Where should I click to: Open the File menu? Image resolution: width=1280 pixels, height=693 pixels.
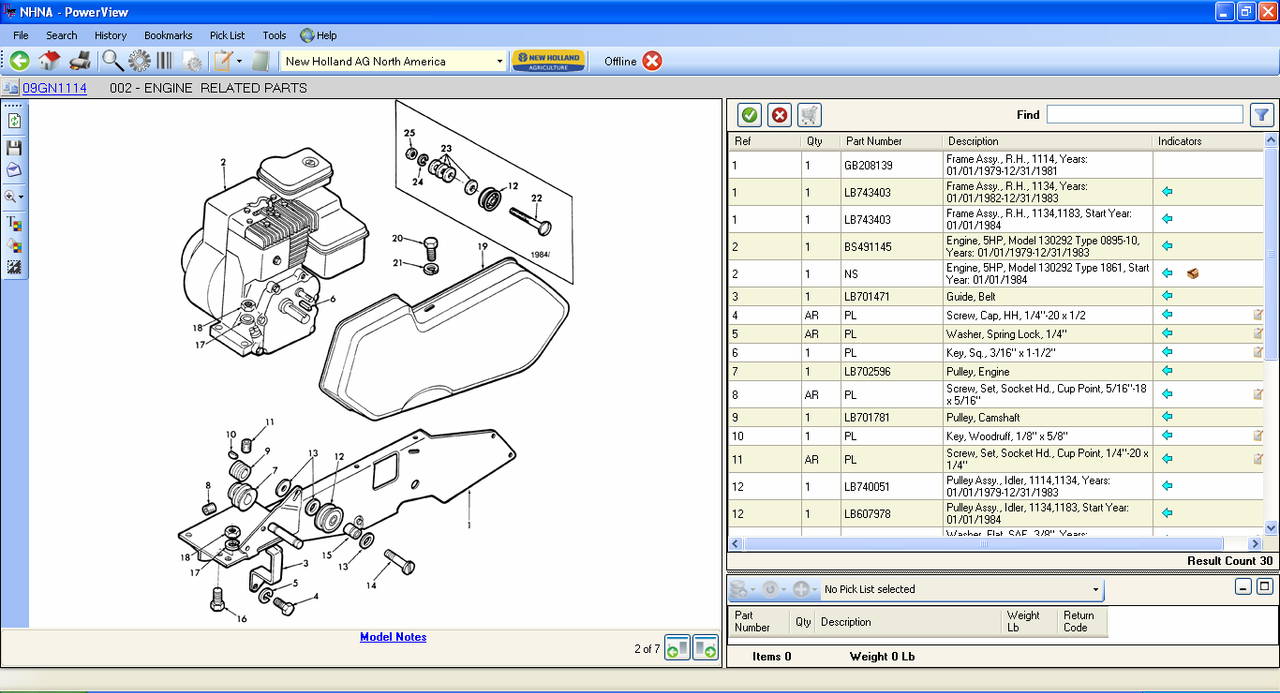click(21, 35)
